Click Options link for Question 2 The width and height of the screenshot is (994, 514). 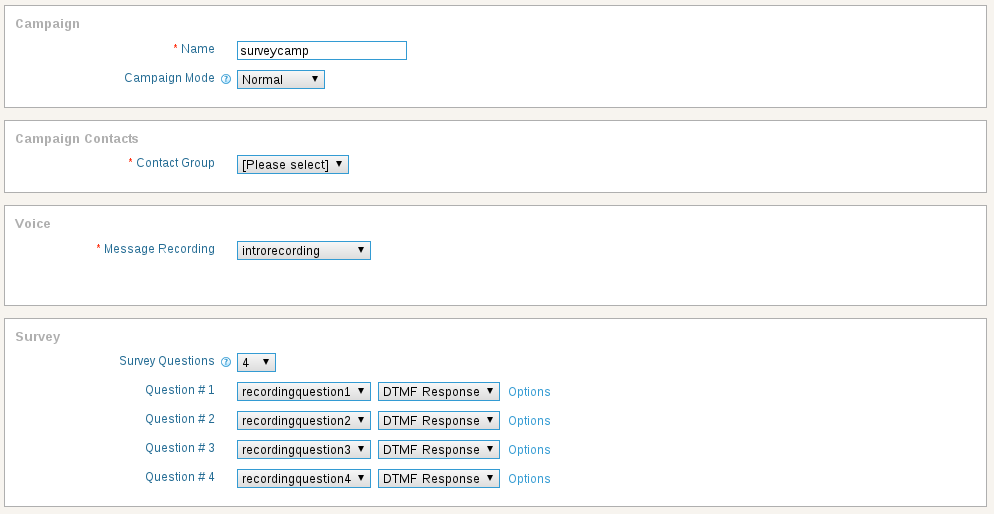(529, 421)
